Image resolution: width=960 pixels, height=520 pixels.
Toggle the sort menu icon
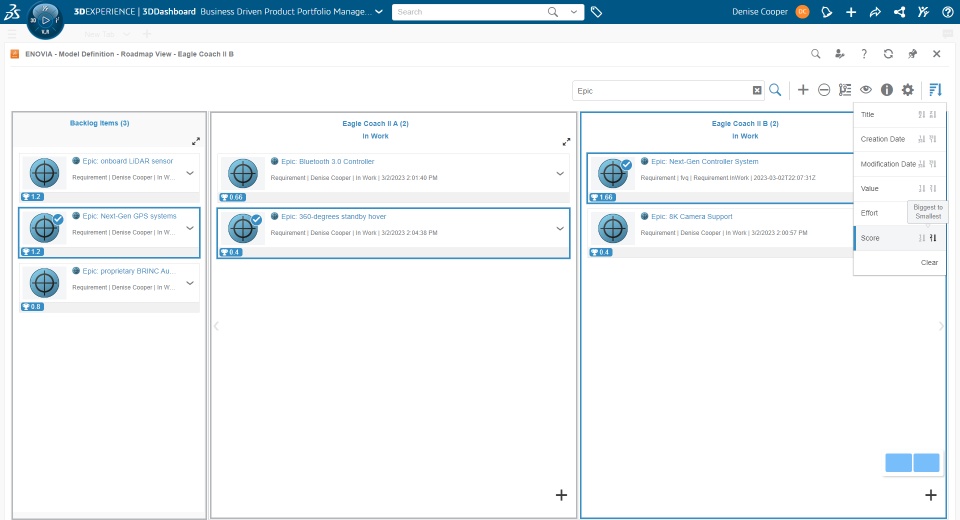(x=935, y=90)
